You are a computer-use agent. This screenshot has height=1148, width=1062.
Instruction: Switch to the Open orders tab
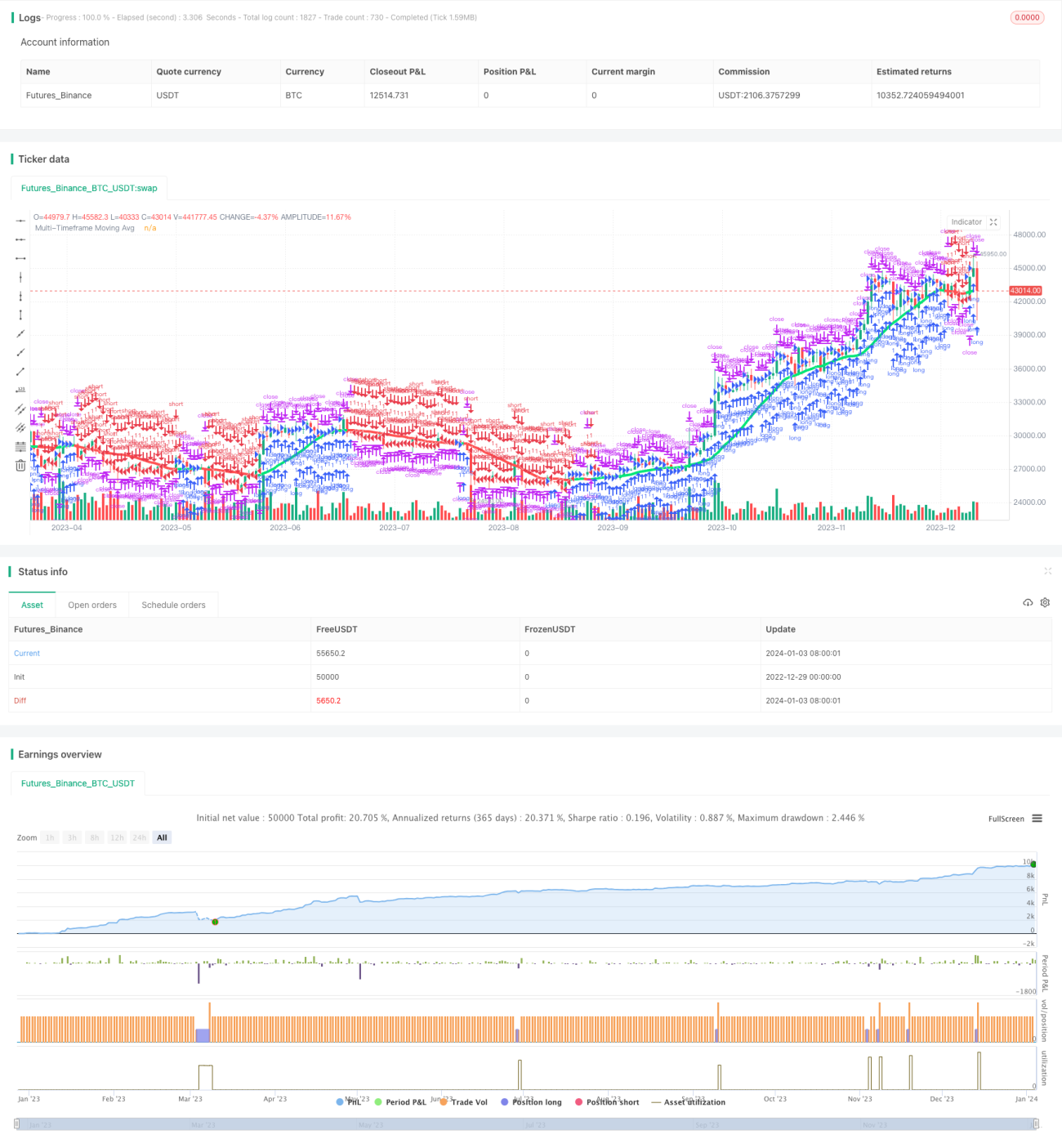pos(92,605)
